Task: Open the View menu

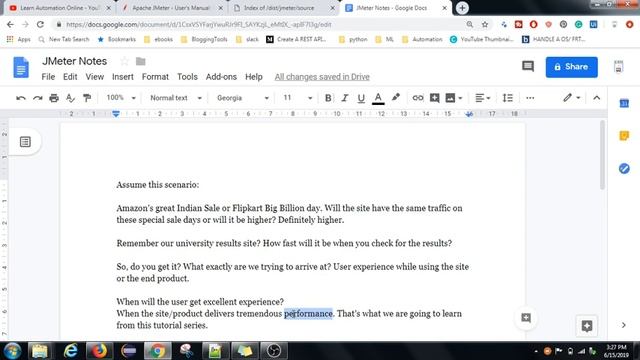Action: (x=94, y=77)
